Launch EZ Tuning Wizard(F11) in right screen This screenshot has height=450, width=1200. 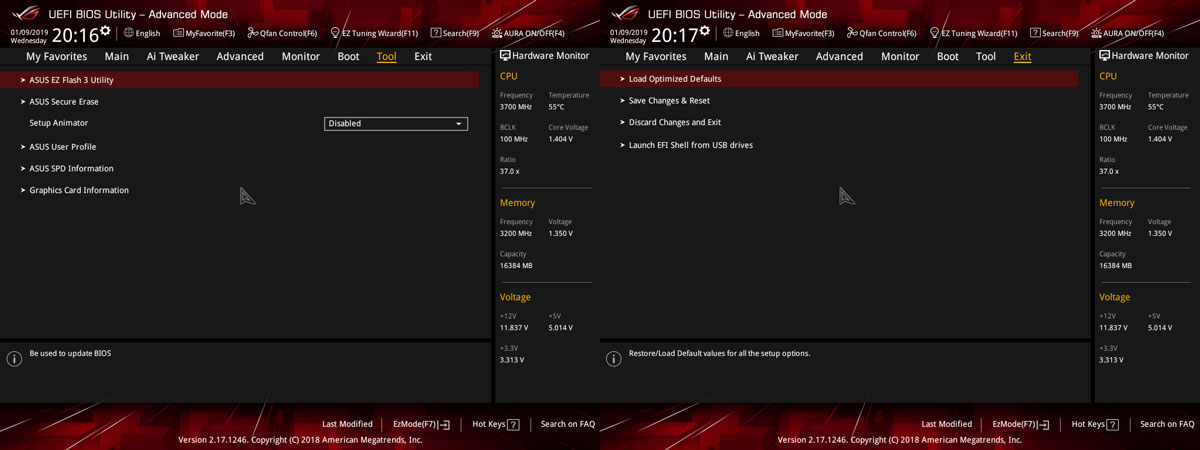974,33
